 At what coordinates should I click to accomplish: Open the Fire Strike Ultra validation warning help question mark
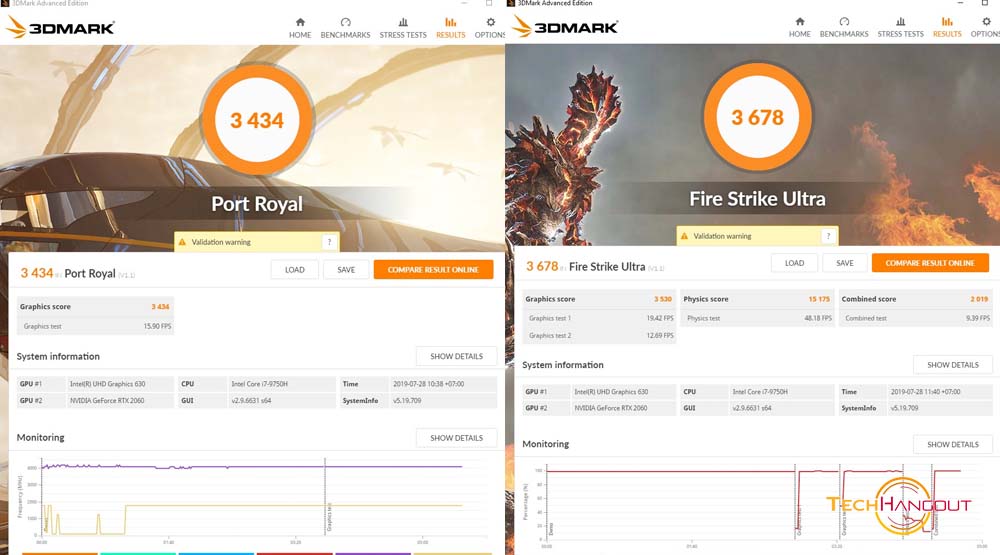click(828, 236)
